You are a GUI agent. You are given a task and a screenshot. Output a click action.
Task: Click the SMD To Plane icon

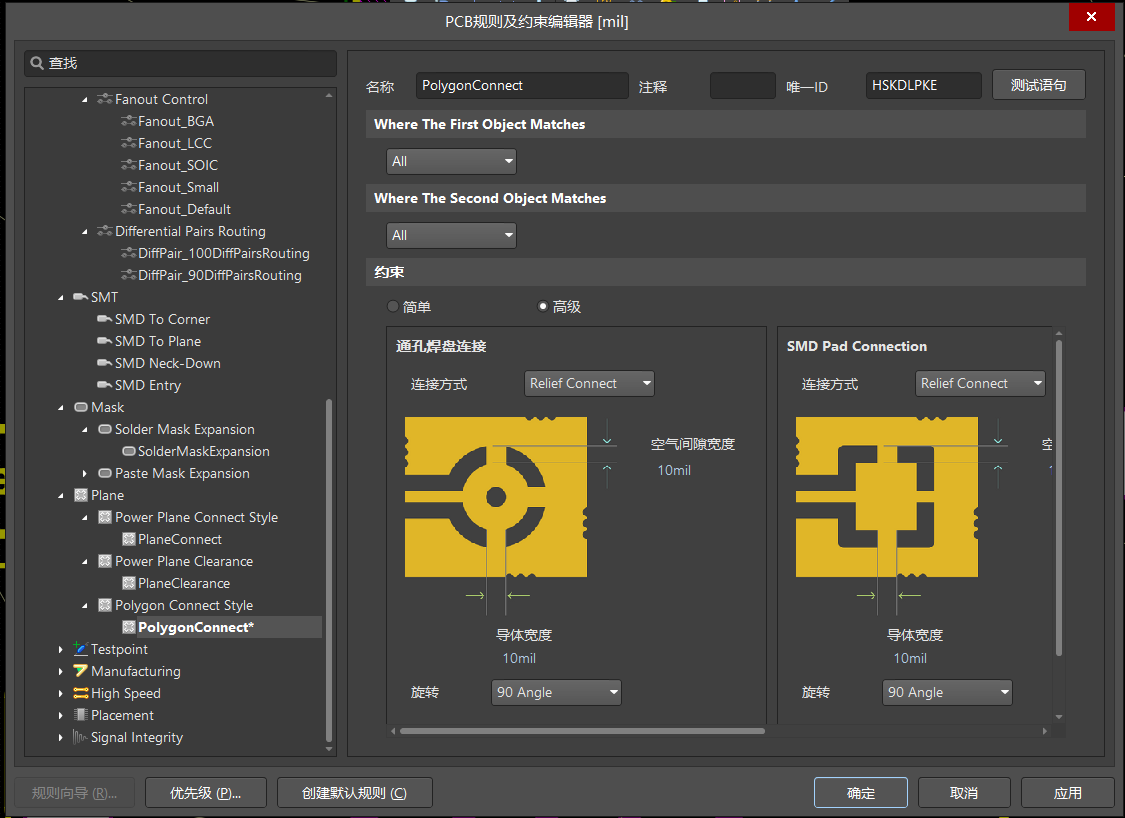pyautogui.click(x=105, y=342)
